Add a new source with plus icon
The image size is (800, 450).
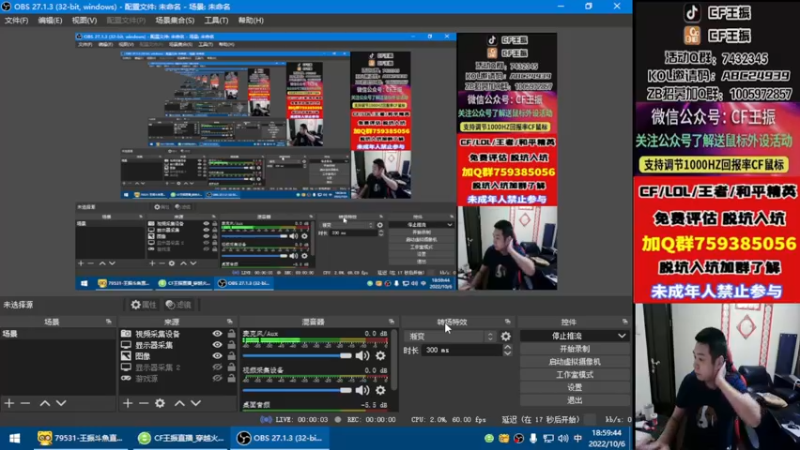coord(128,403)
